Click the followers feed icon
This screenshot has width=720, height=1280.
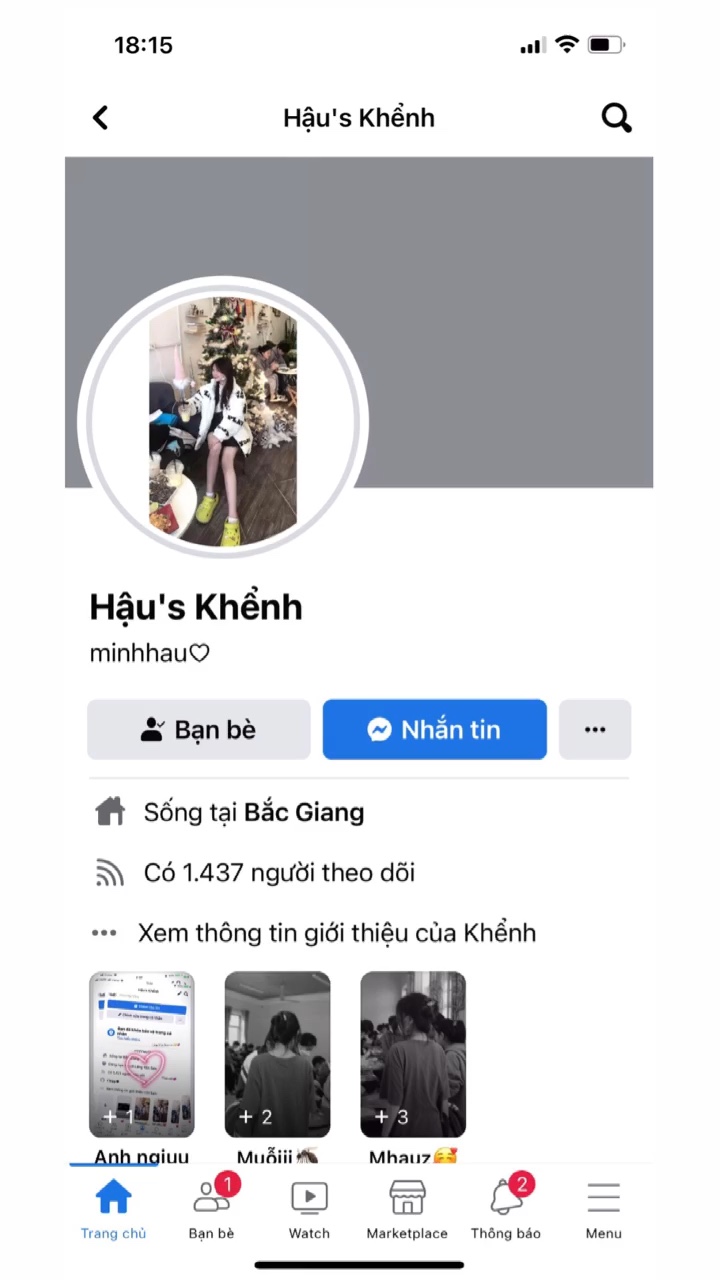pos(109,873)
